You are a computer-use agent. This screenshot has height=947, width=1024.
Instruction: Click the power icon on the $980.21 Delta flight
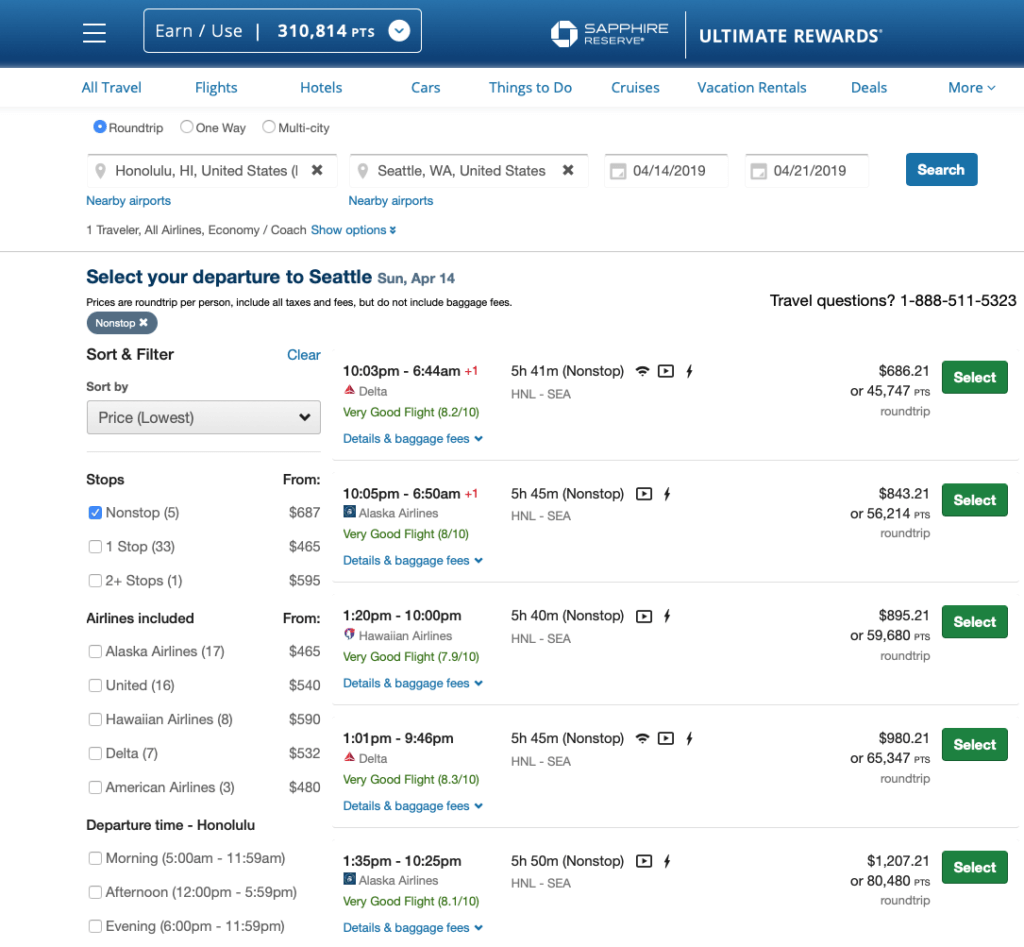coord(689,738)
